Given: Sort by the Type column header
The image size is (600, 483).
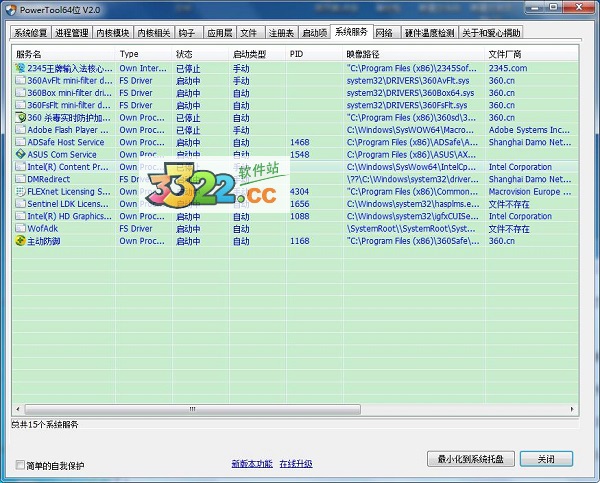Looking at the screenshot, I should (143, 54).
